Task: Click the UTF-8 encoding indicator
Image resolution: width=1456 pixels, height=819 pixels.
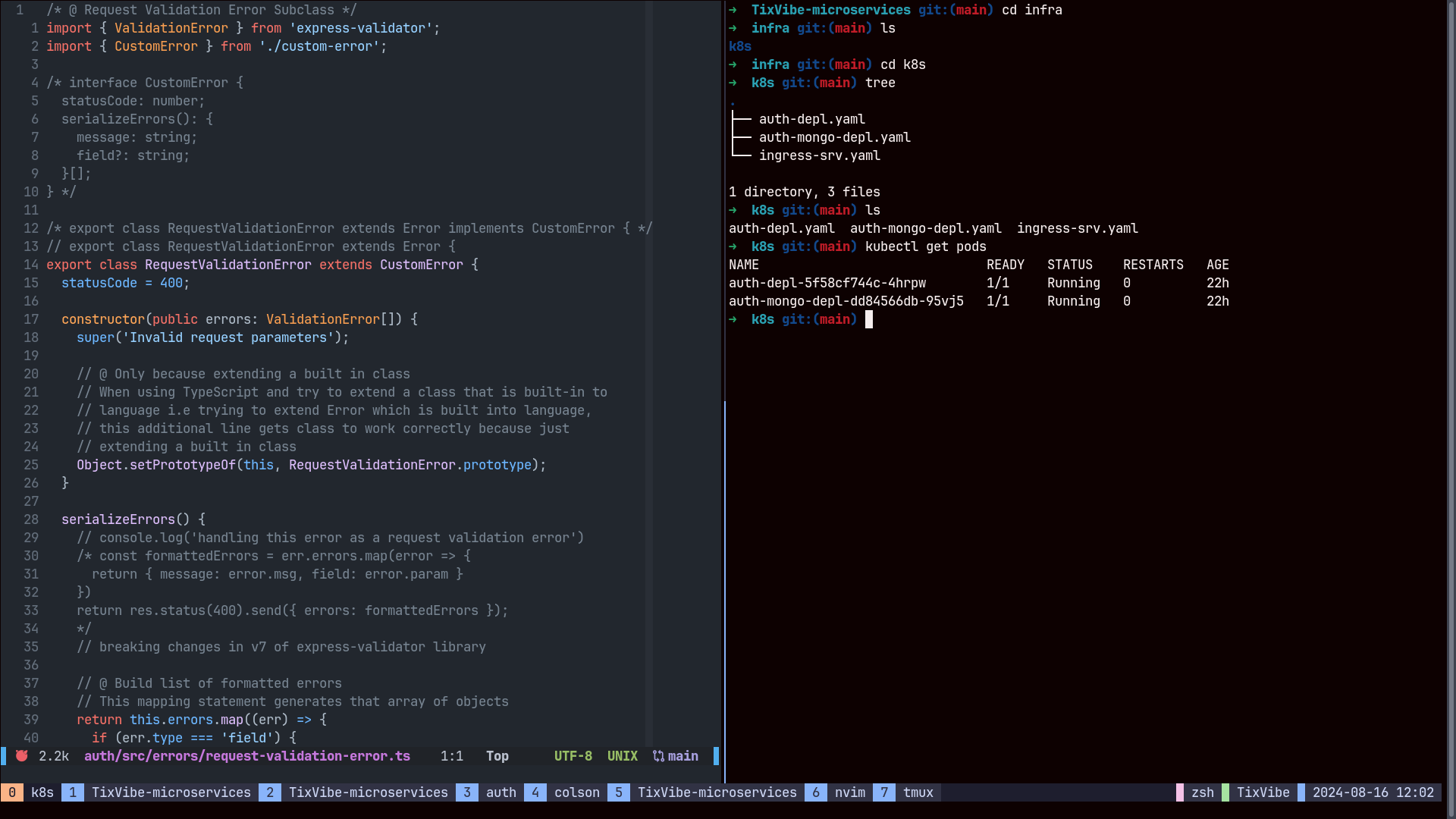Action: click(x=573, y=756)
